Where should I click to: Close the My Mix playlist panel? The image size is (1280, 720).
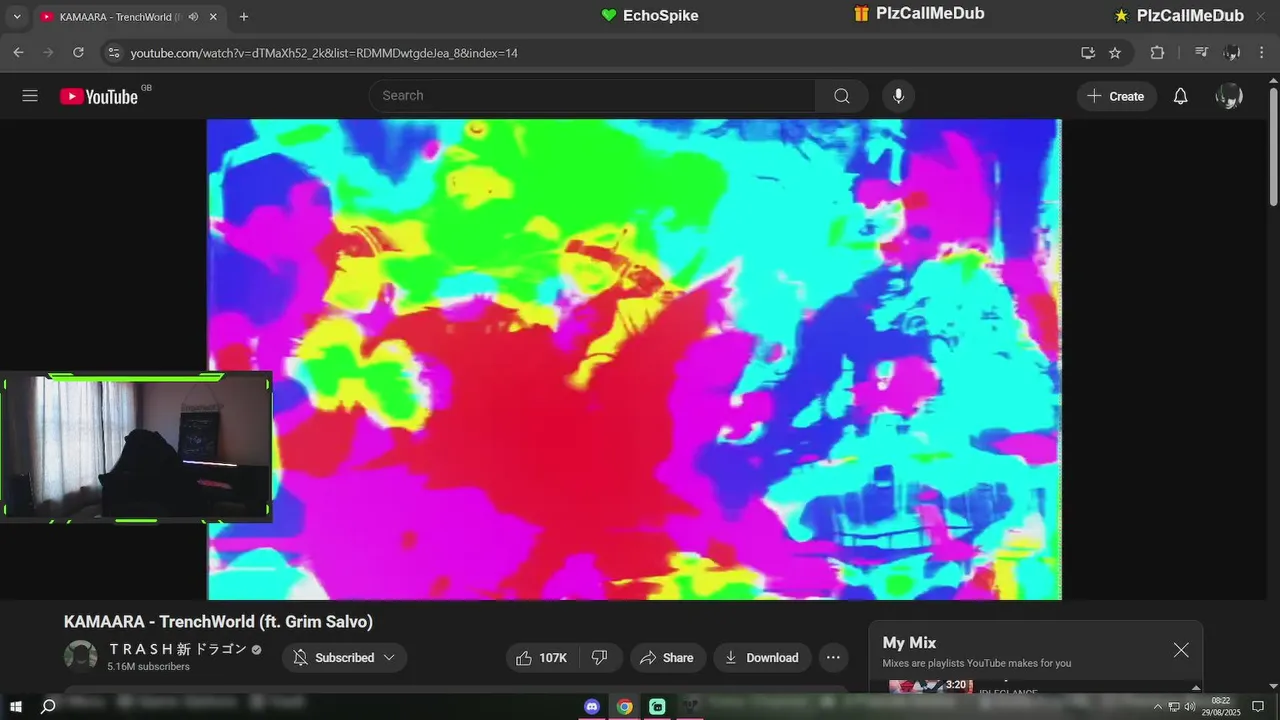(x=1181, y=650)
